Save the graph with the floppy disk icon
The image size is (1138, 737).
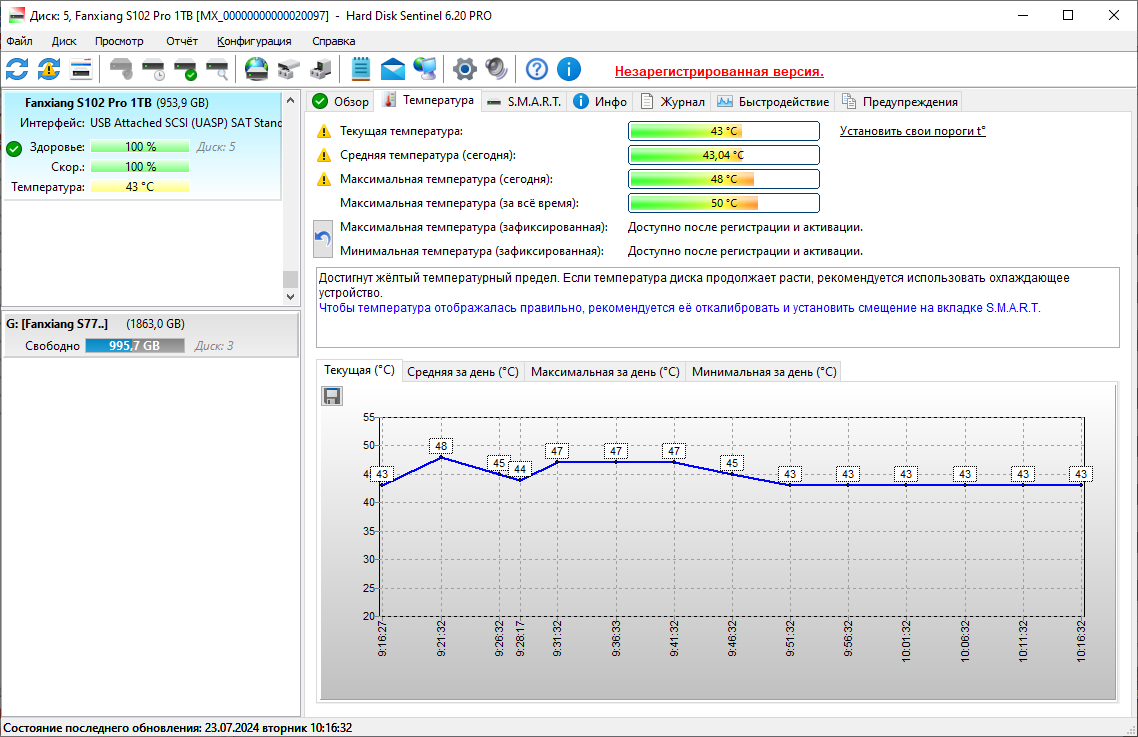(332, 397)
